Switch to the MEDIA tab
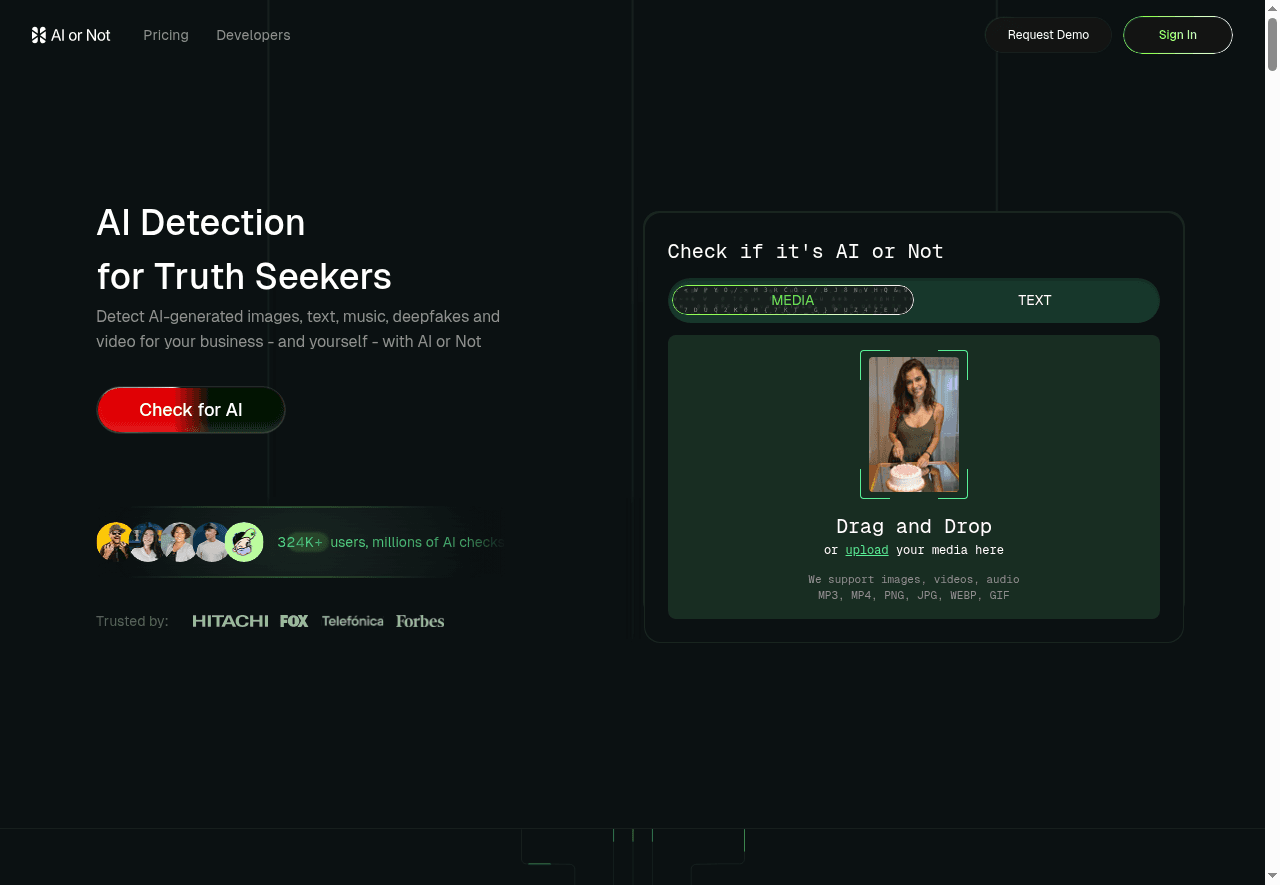The height and width of the screenshot is (885, 1280). click(792, 300)
